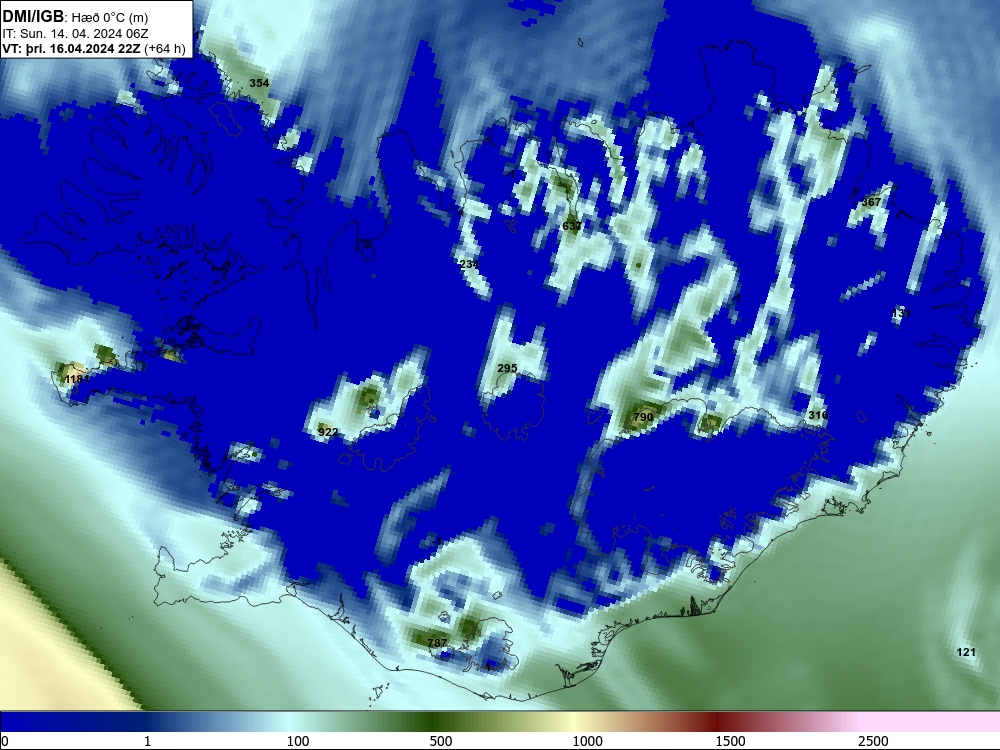Click the 100 tick on color scale
The height and width of the screenshot is (750, 1000).
coord(298,741)
